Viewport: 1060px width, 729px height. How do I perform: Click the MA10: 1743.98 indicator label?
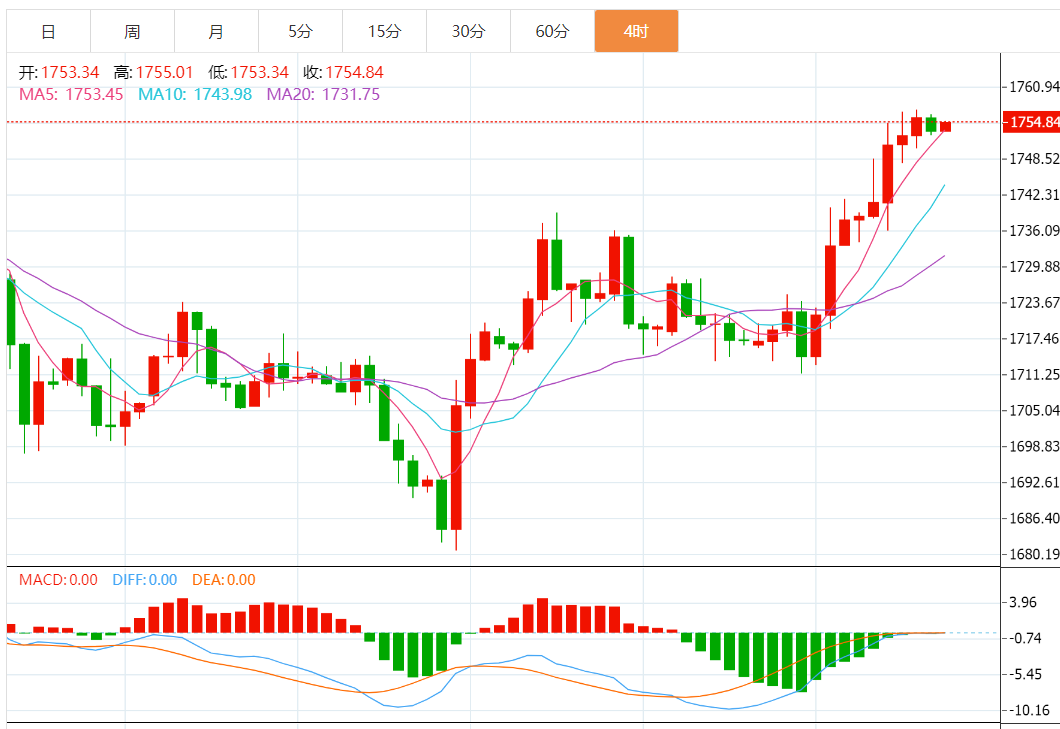click(x=195, y=94)
